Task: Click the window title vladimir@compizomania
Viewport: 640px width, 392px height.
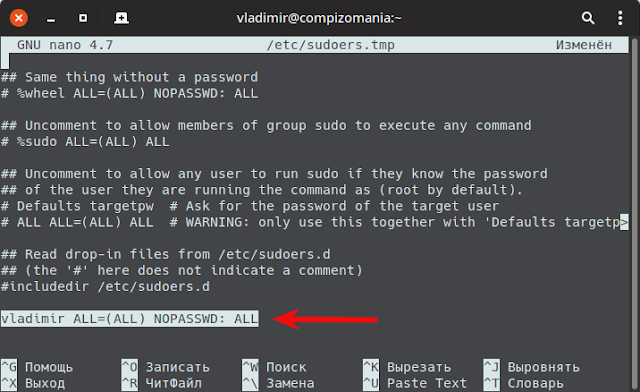Action: [319, 18]
